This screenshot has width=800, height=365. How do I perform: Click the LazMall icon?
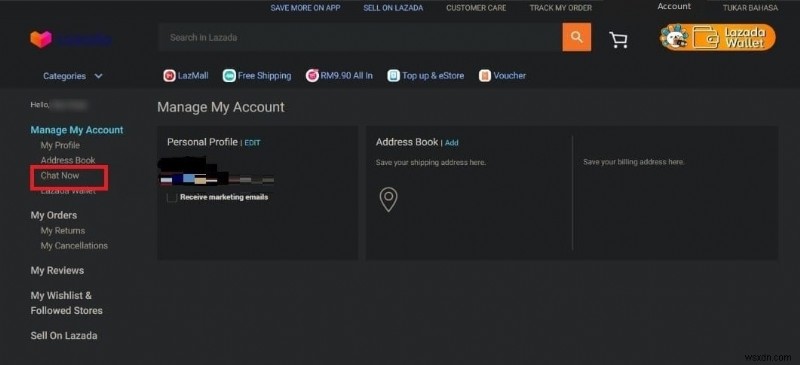pyautogui.click(x=169, y=76)
